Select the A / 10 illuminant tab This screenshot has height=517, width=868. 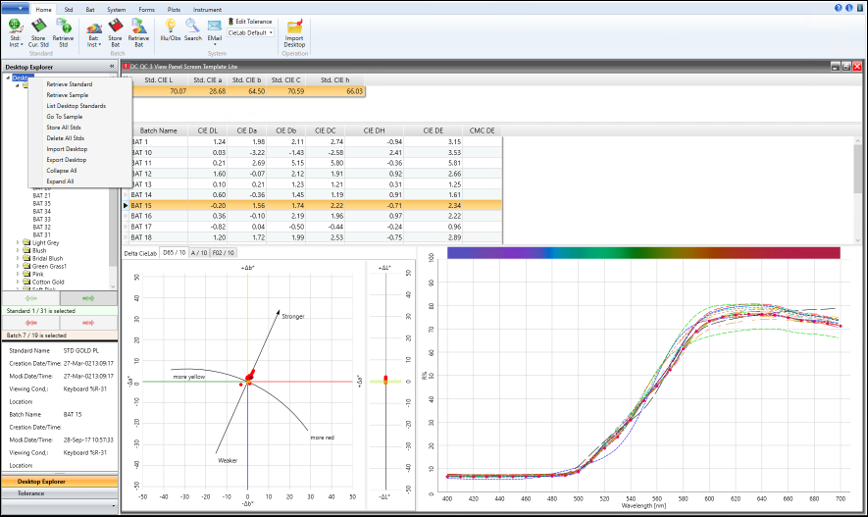(199, 252)
